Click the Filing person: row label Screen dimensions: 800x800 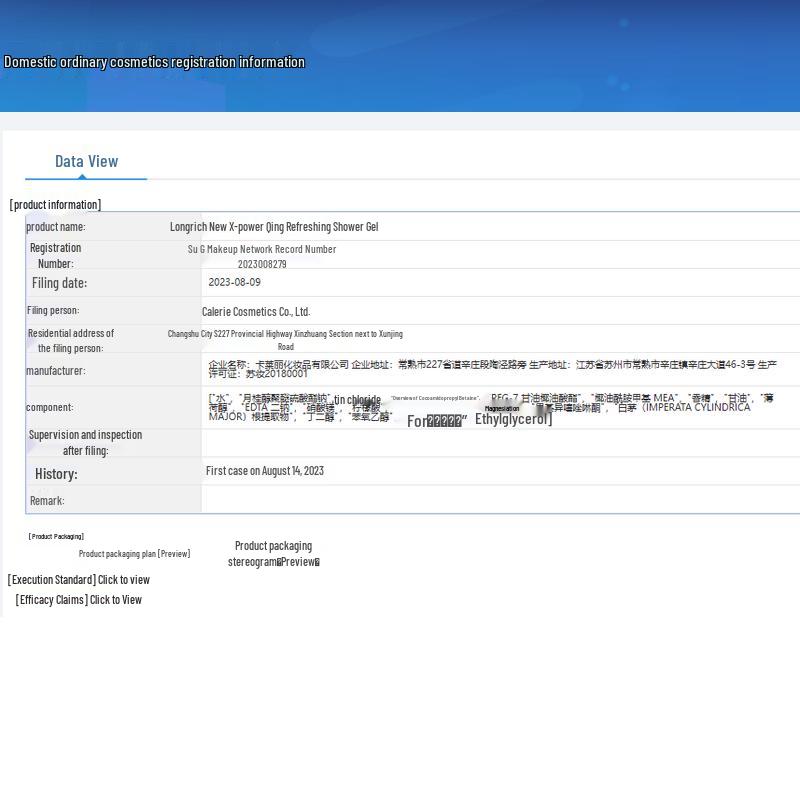coord(53,310)
